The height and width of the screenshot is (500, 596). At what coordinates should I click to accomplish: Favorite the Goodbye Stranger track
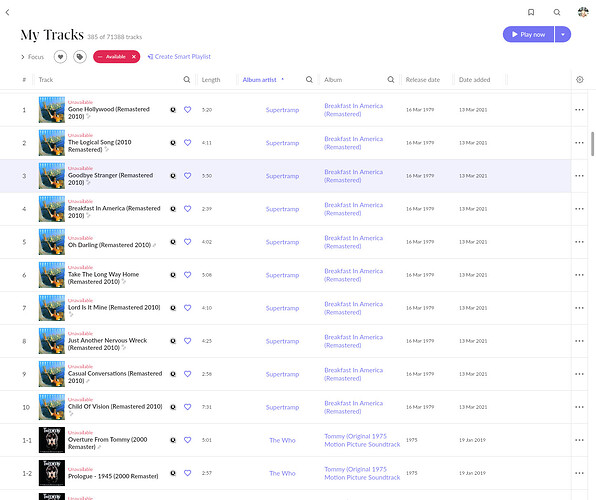click(187, 176)
